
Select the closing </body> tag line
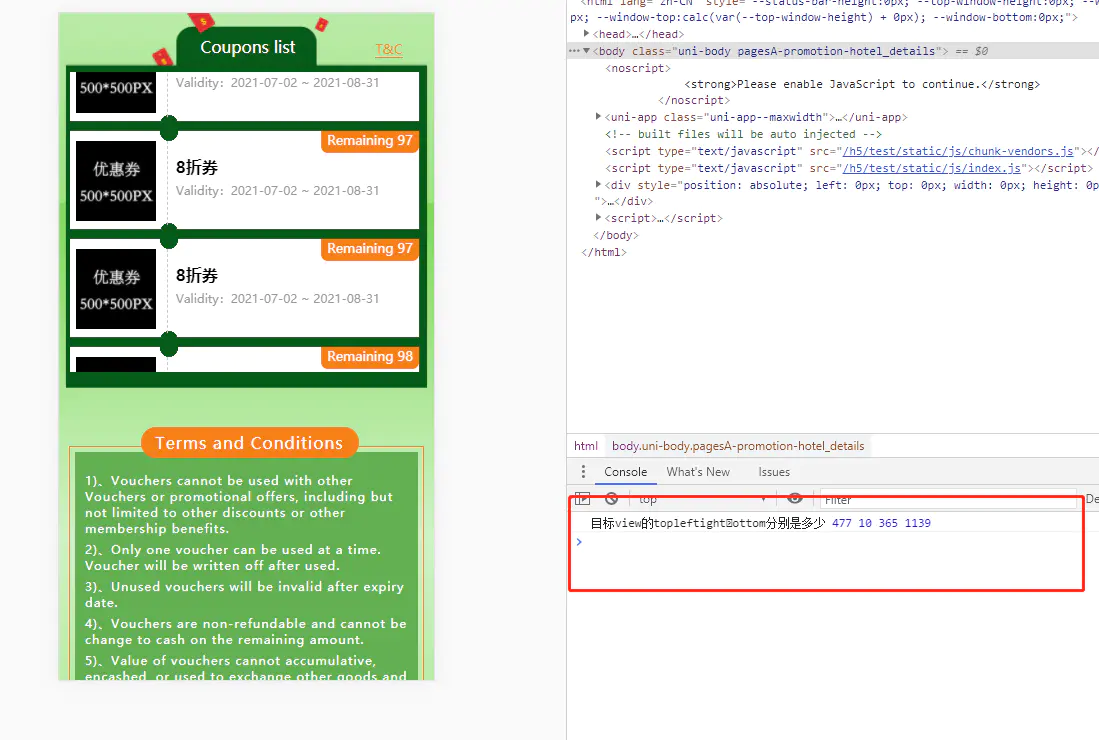pos(615,235)
